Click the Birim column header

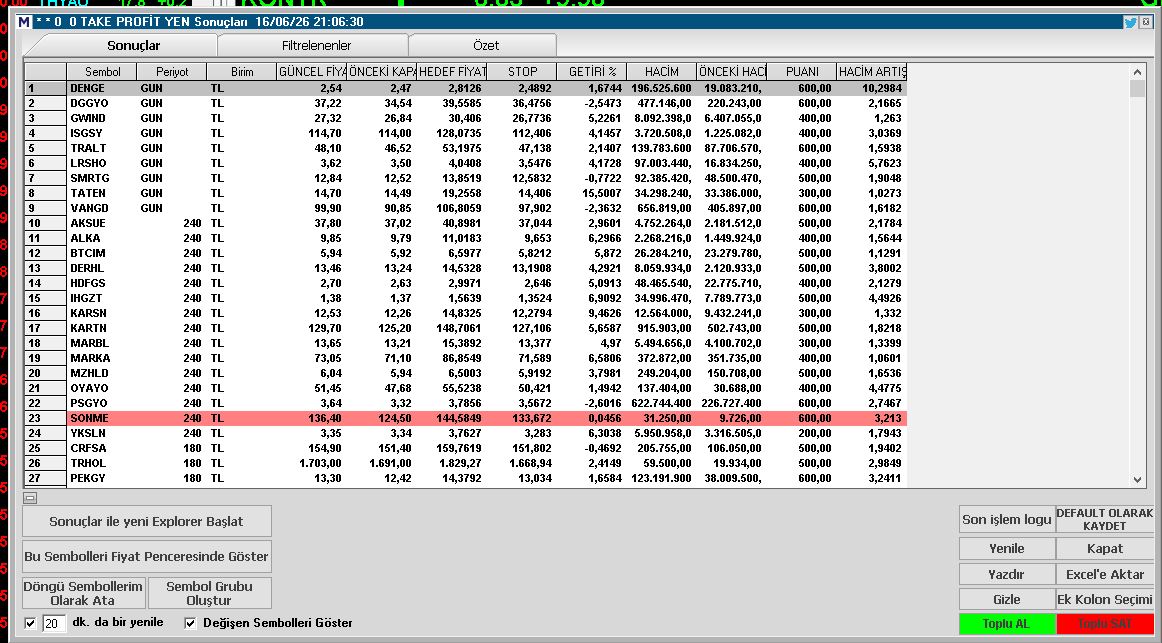pyautogui.click(x=242, y=72)
